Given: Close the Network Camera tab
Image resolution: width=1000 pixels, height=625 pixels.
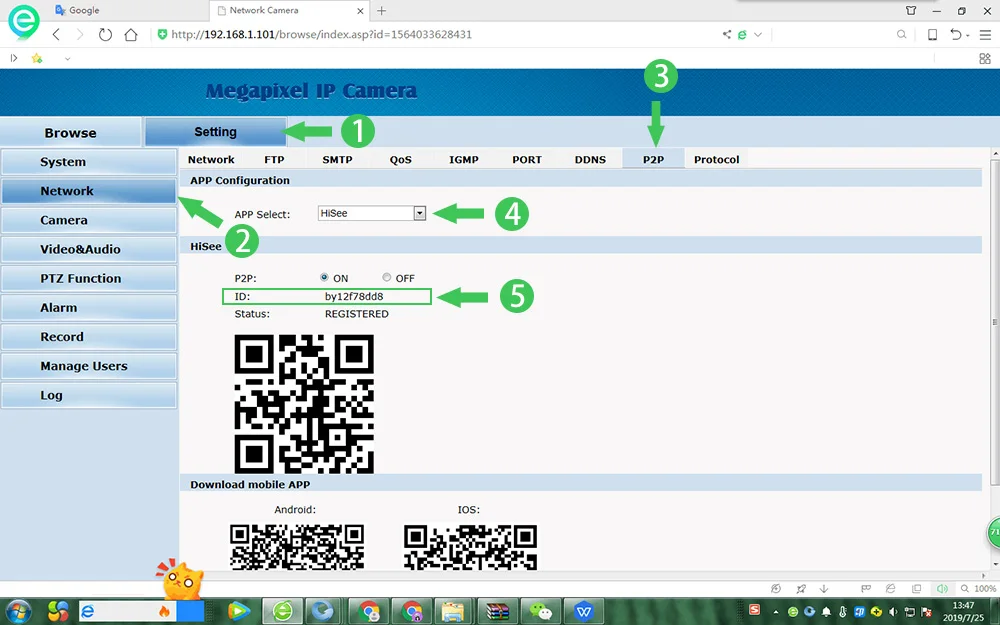Looking at the screenshot, I should pos(360,11).
